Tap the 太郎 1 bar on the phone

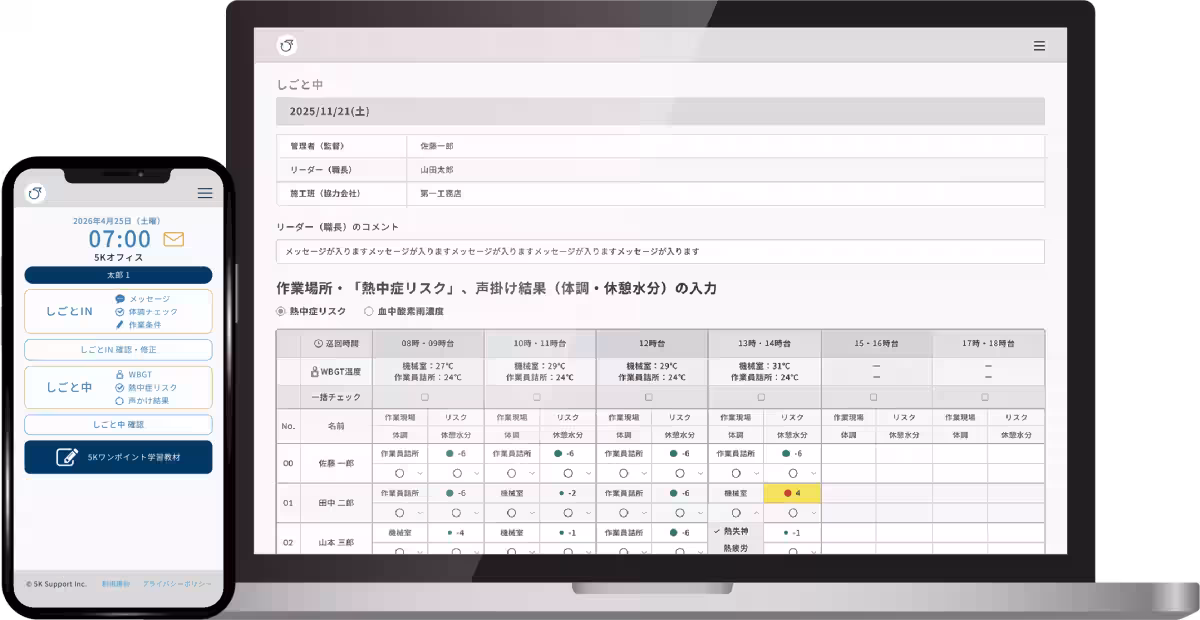coord(118,275)
